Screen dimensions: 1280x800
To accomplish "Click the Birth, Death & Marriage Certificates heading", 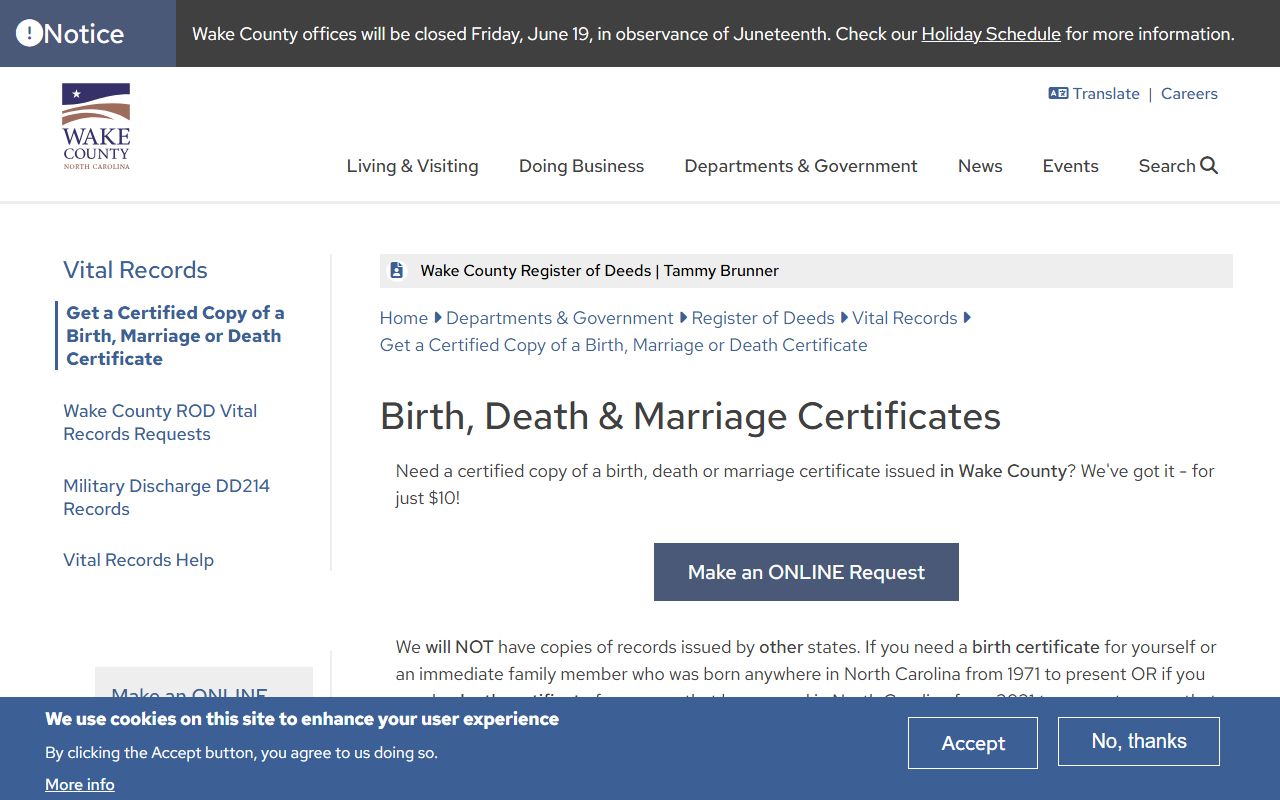I will (690, 416).
